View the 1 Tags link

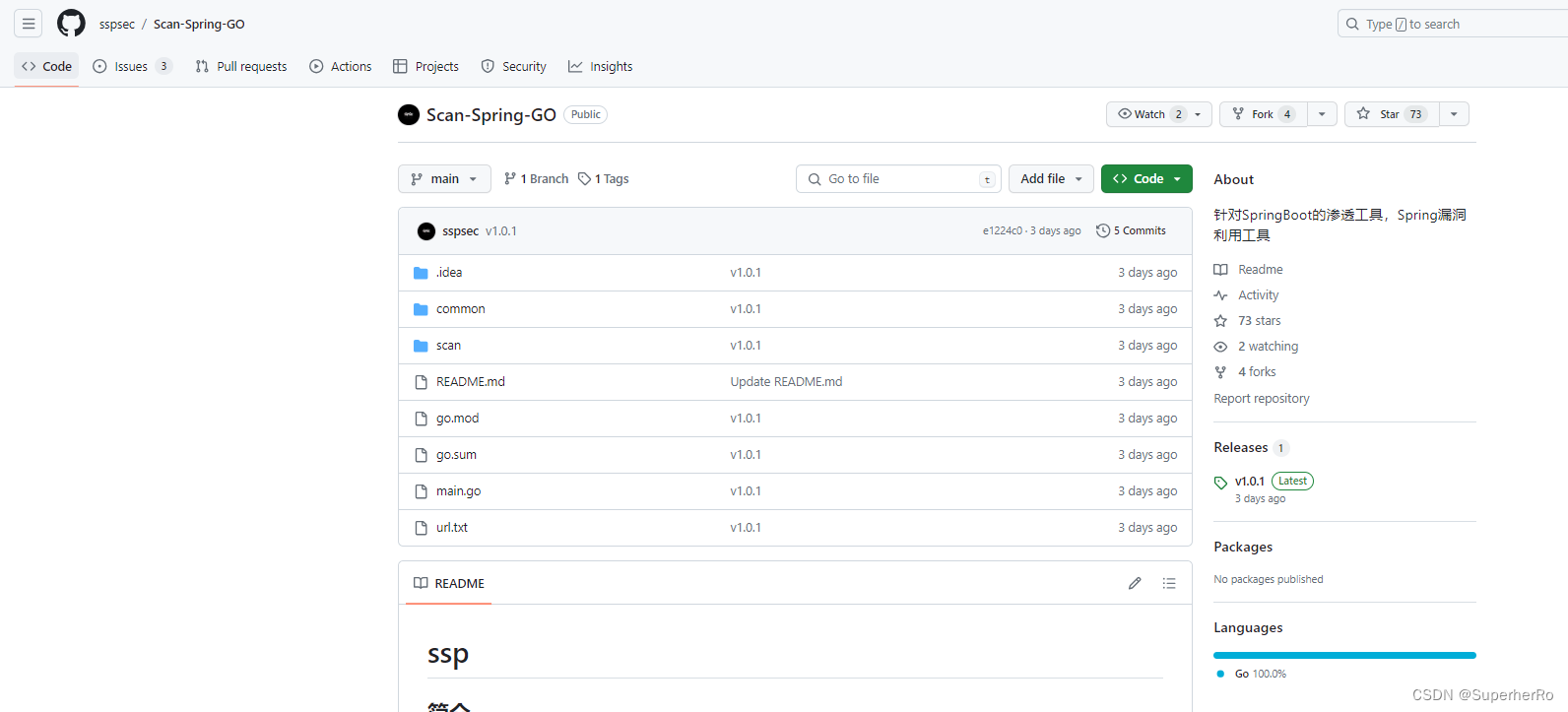604,179
